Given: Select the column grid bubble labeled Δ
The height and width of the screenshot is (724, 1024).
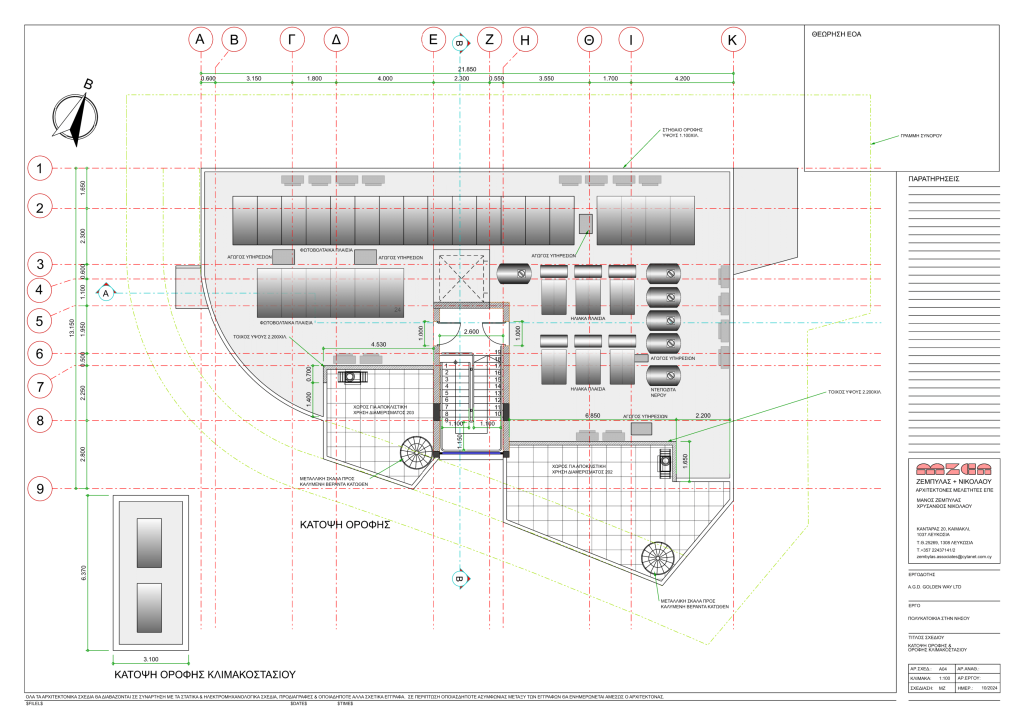Looking at the screenshot, I should tap(337, 39).
